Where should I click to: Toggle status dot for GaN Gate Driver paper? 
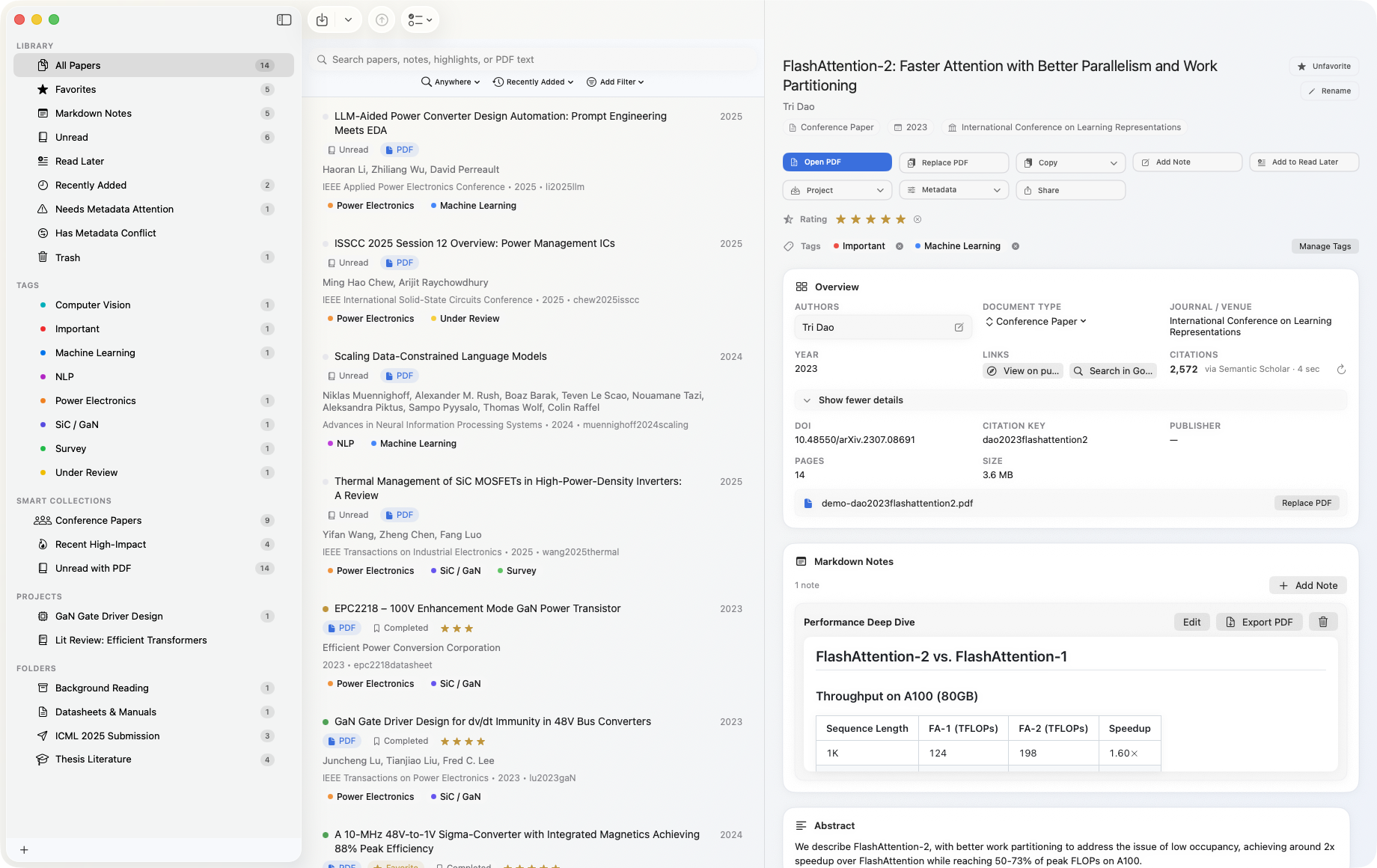[326, 722]
